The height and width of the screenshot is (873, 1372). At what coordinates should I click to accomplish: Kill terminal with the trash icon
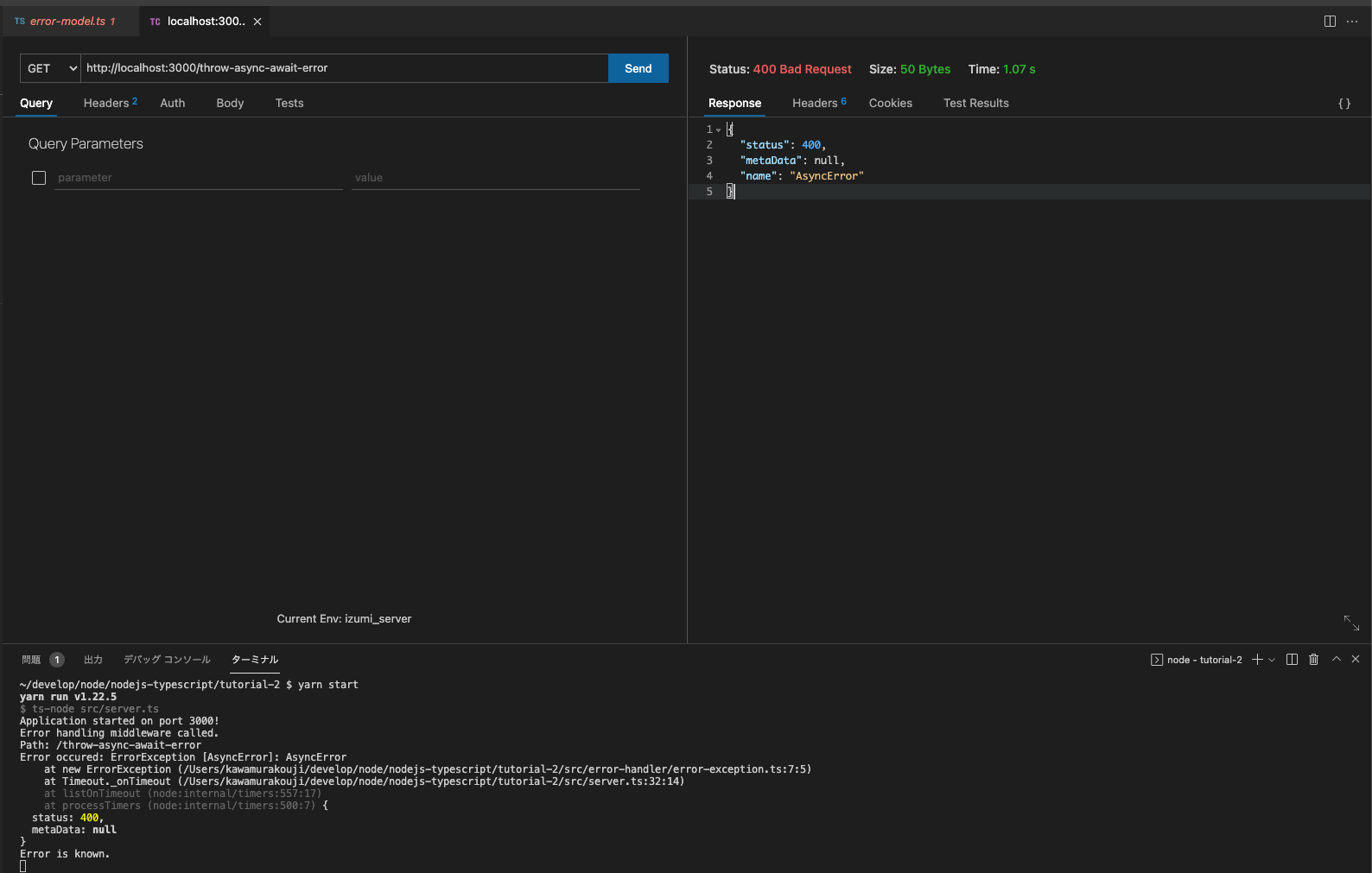click(1313, 660)
